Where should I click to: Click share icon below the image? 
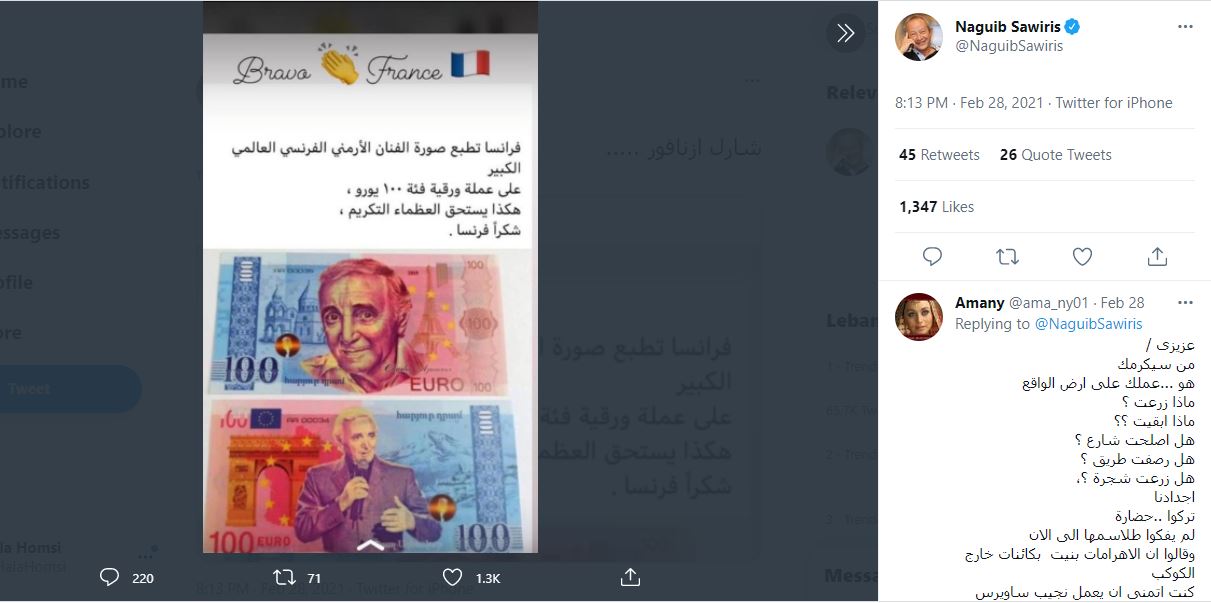click(630, 577)
